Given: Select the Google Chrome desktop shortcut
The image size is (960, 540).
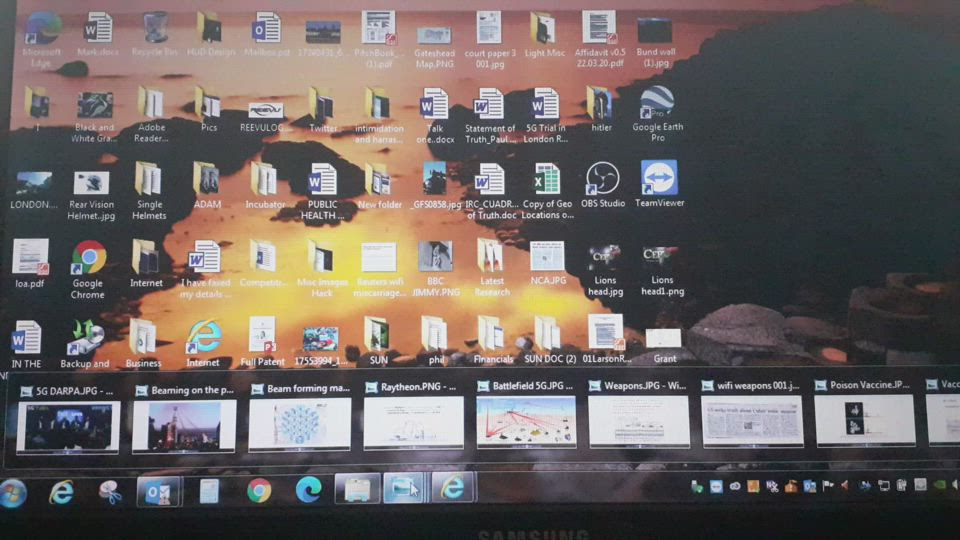Looking at the screenshot, I should (89, 259).
